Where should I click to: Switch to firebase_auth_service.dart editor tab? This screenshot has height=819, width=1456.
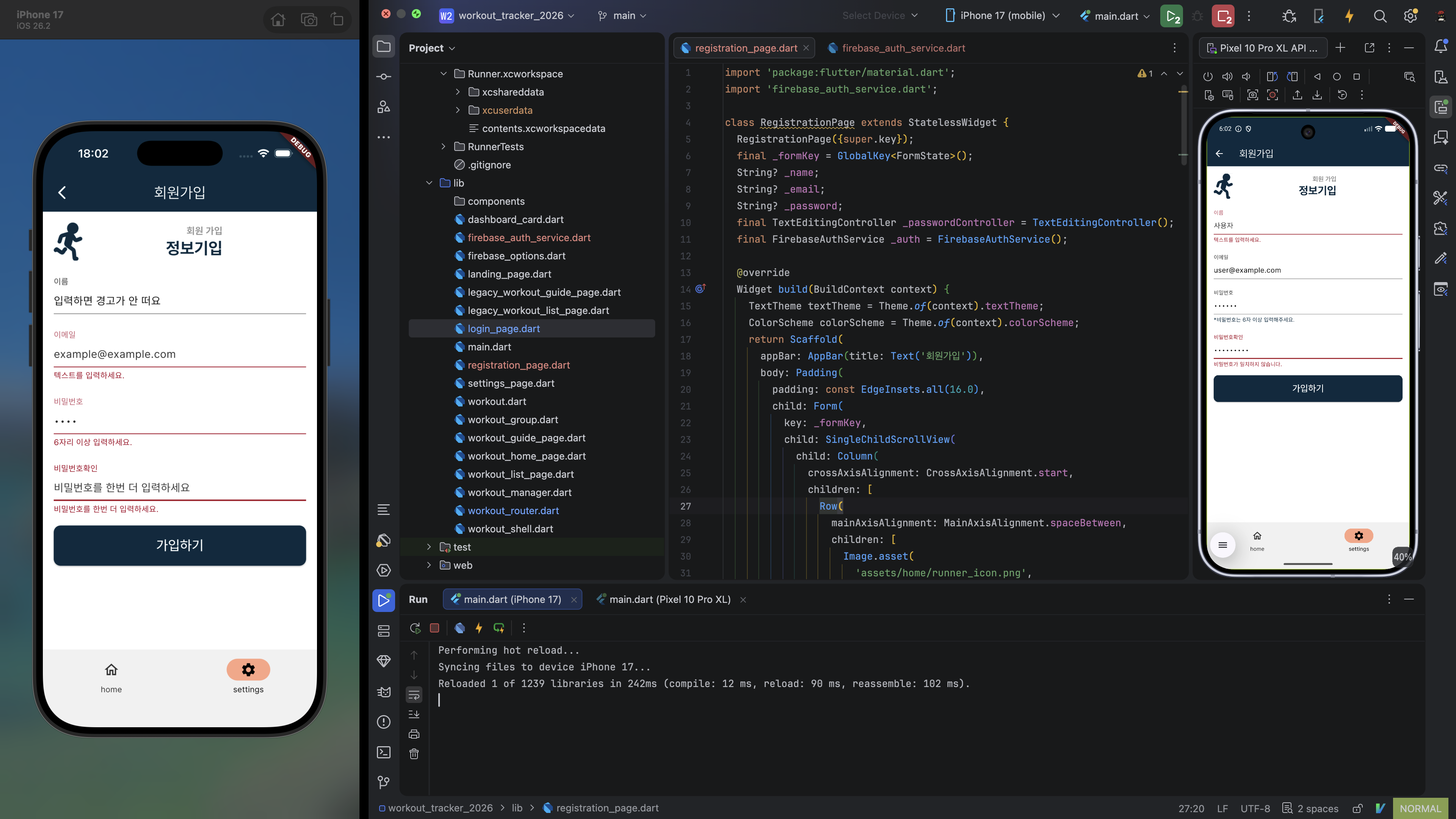[896, 48]
